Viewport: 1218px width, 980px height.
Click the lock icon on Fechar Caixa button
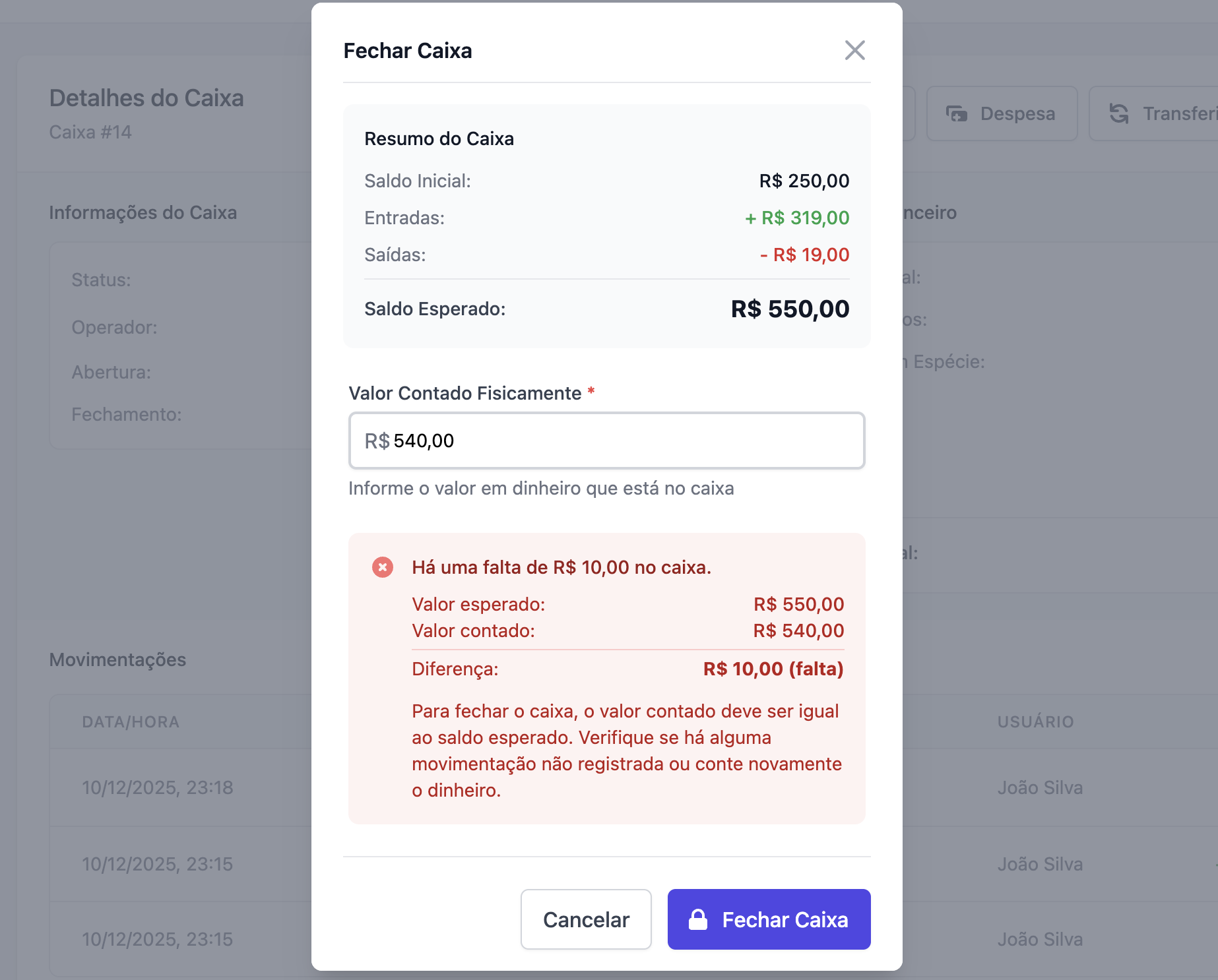pyautogui.click(x=698, y=919)
